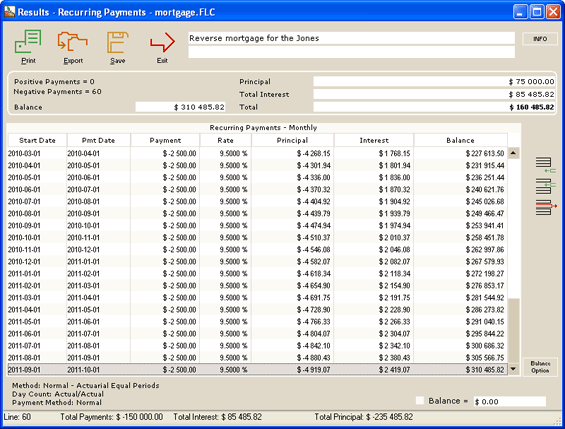Select the Interest column header
The image size is (565, 429).
coord(374,140)
